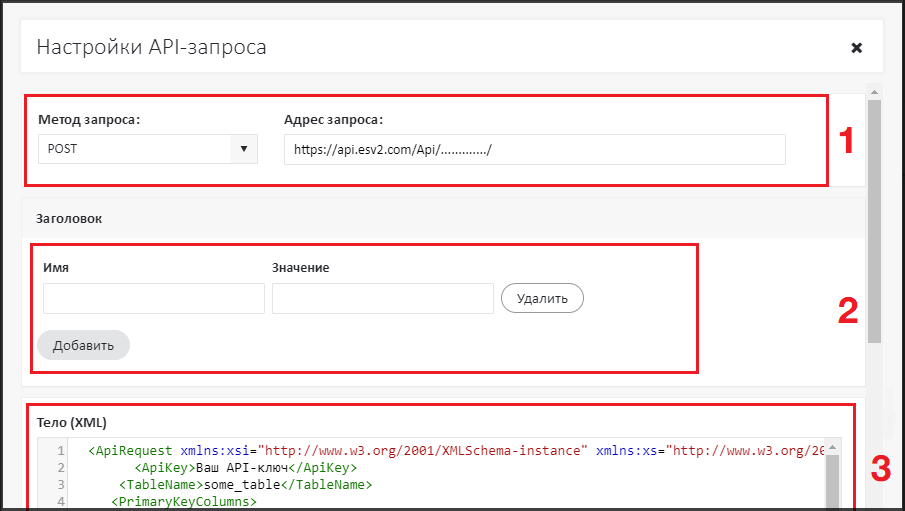Click the header Значение input field

[382, 298]
